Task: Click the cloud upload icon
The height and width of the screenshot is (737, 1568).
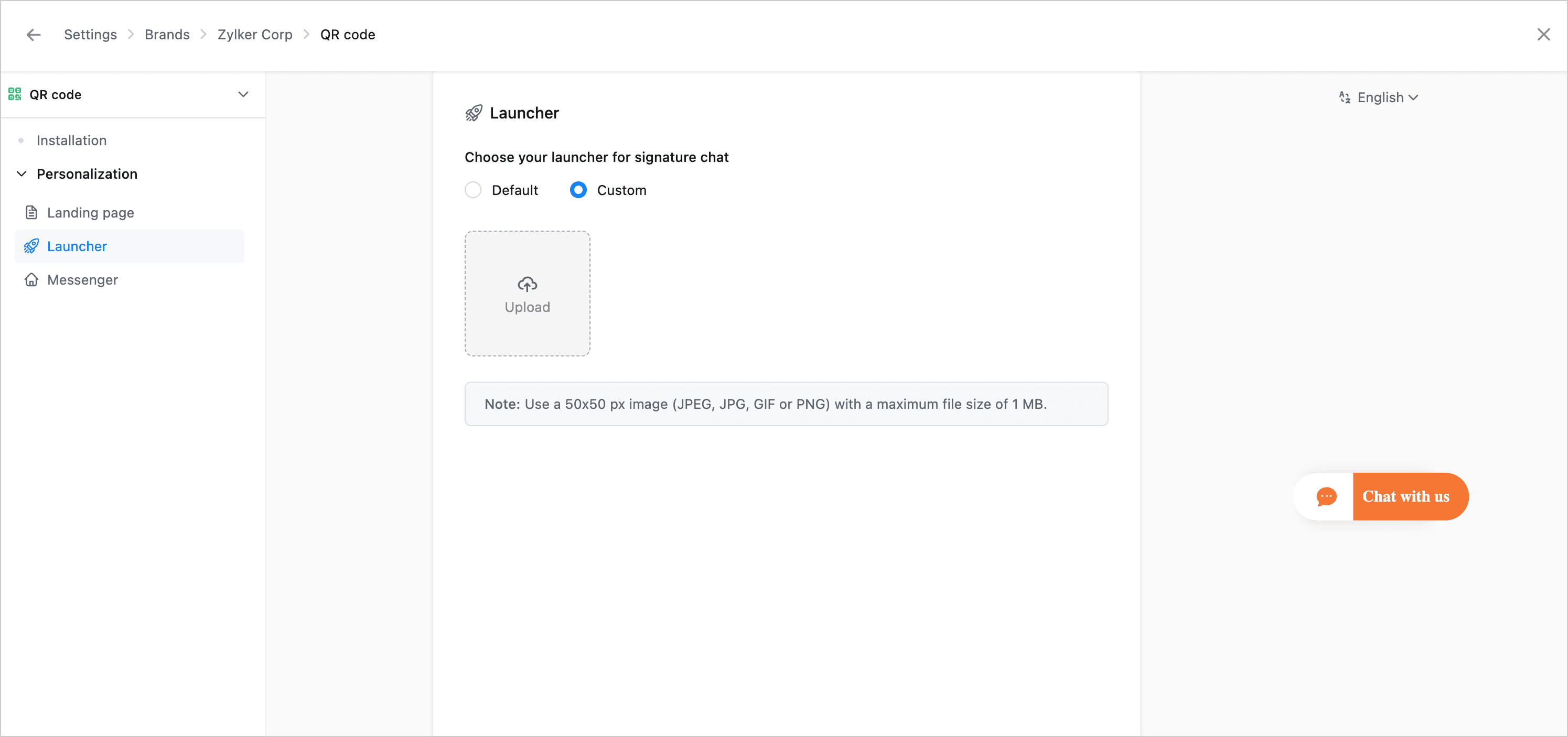Action: point(527,284)
